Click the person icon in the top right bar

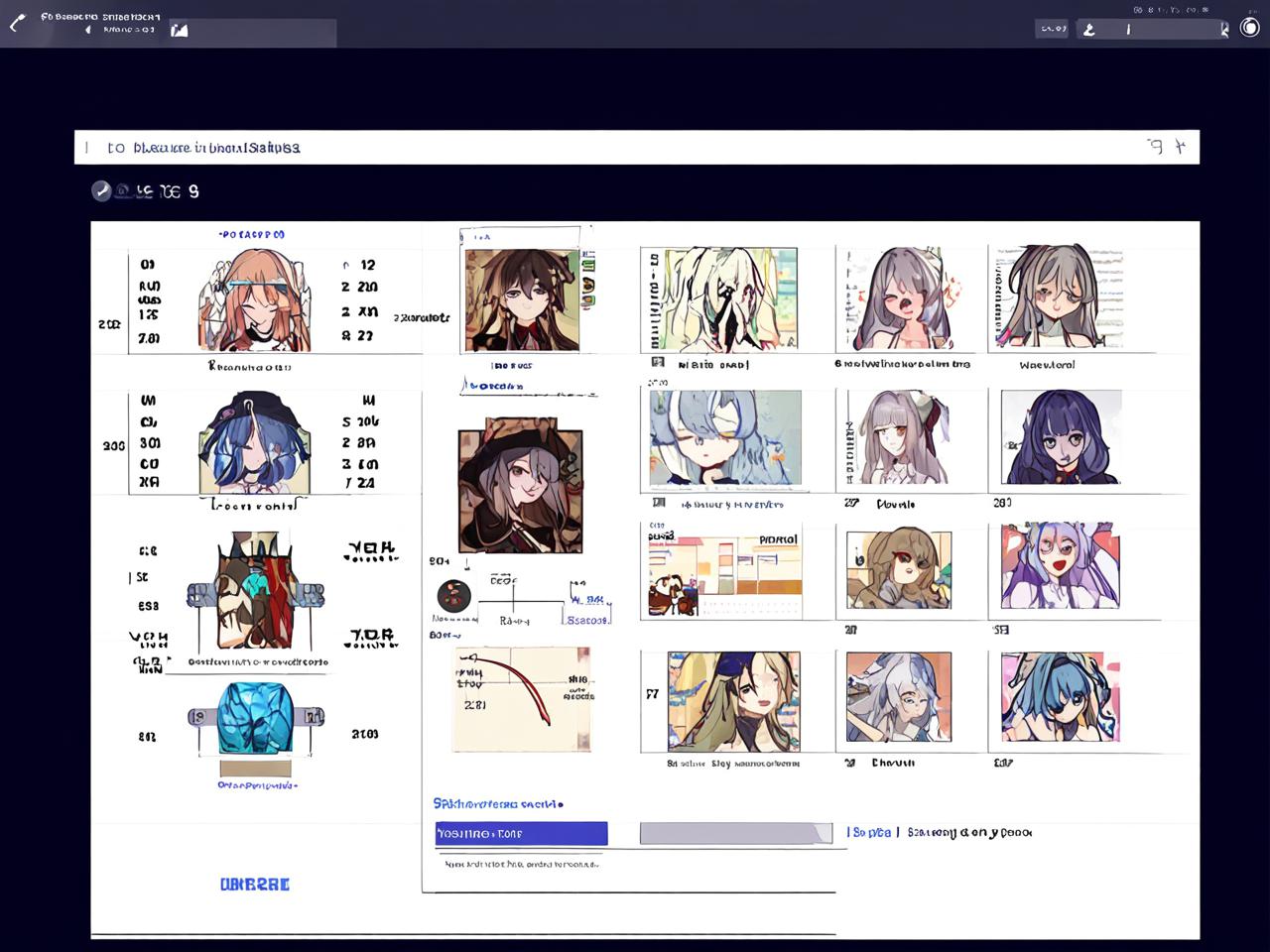(1088, 30)
